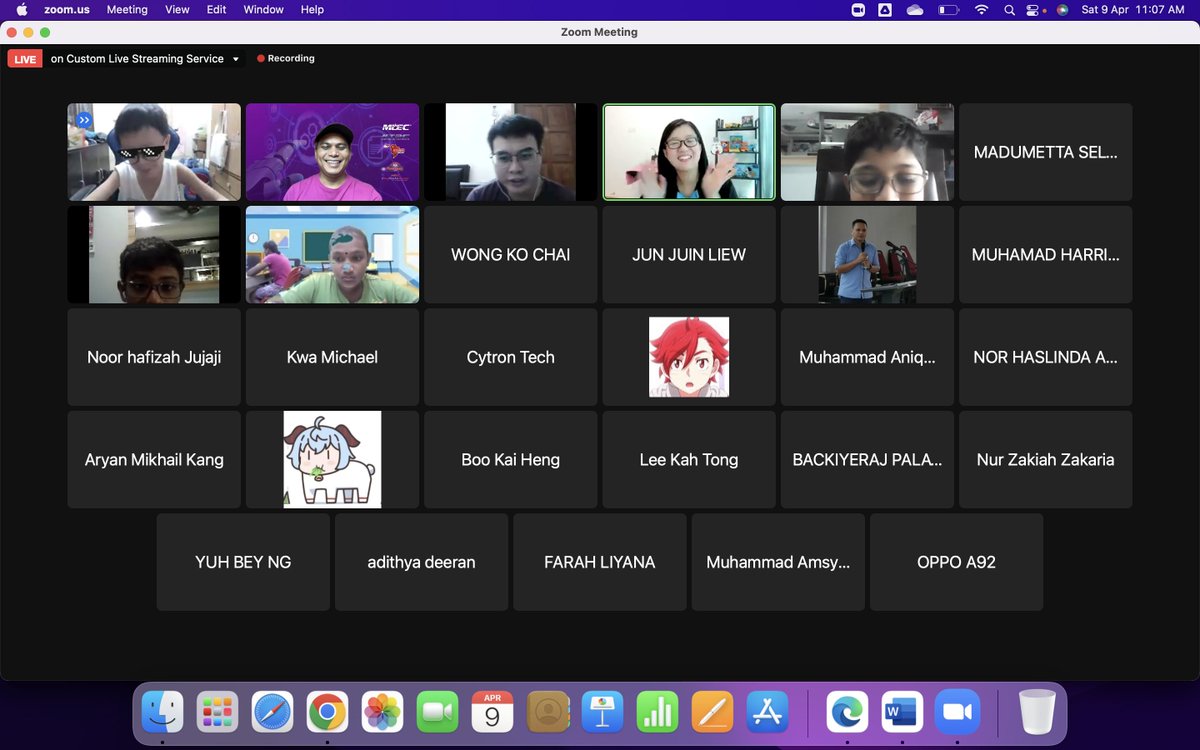Click the Zoom status icon in menu bar

[x=858, y=9]
